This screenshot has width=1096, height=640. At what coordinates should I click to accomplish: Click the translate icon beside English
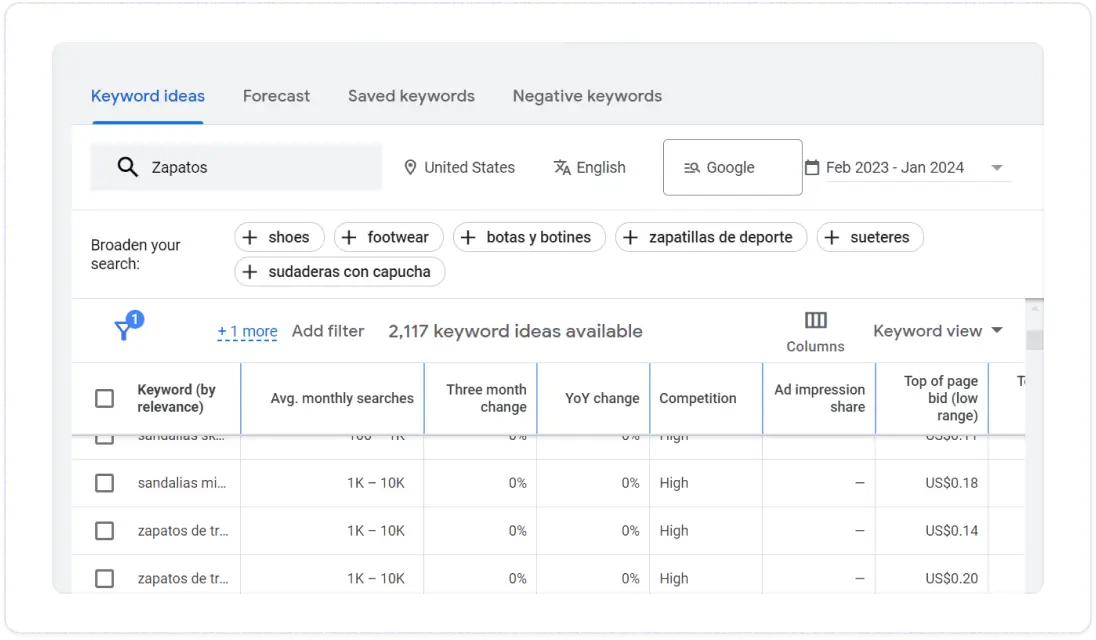(562, 167)
